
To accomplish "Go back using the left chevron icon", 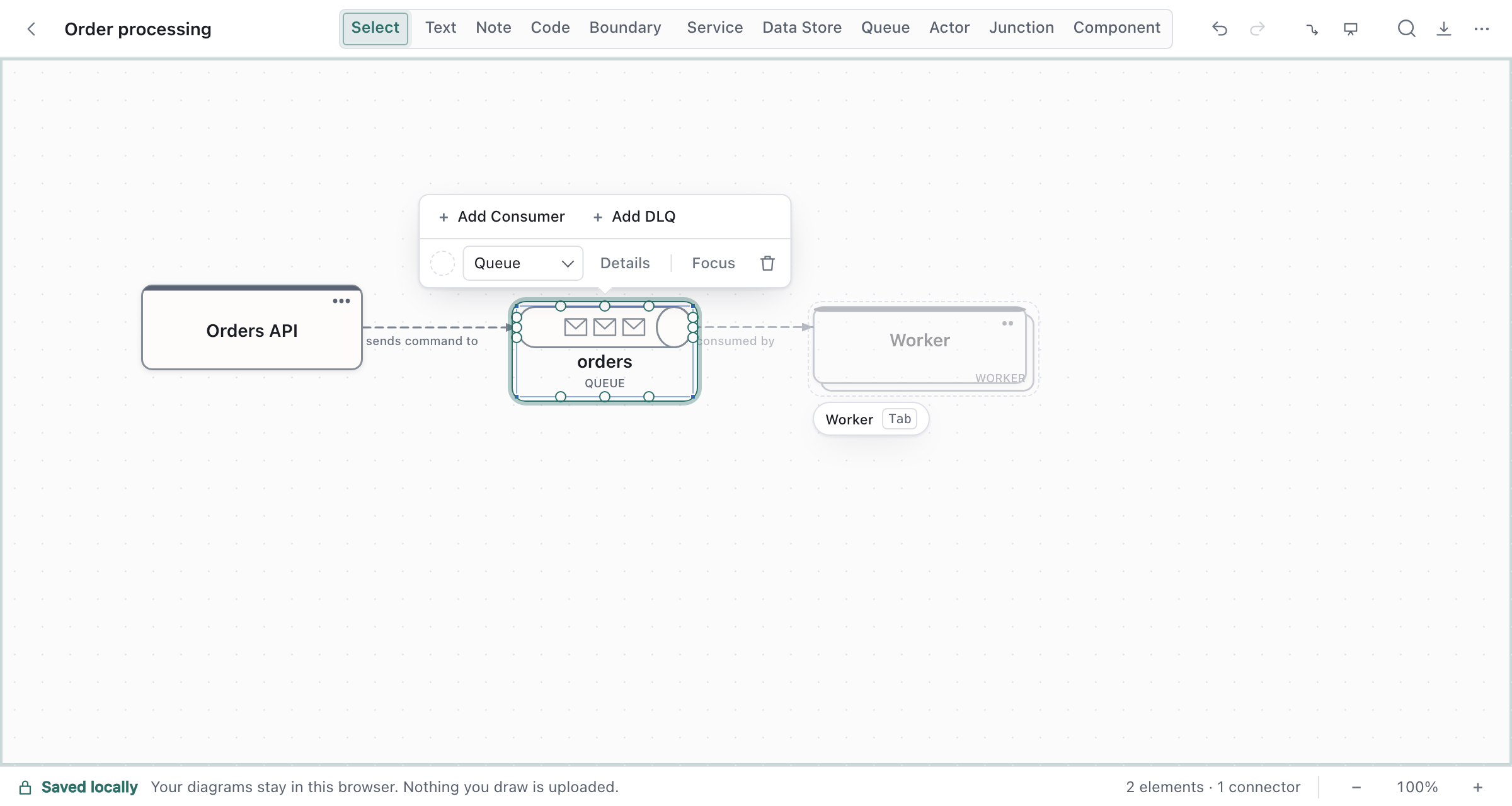I will [31, 29].
